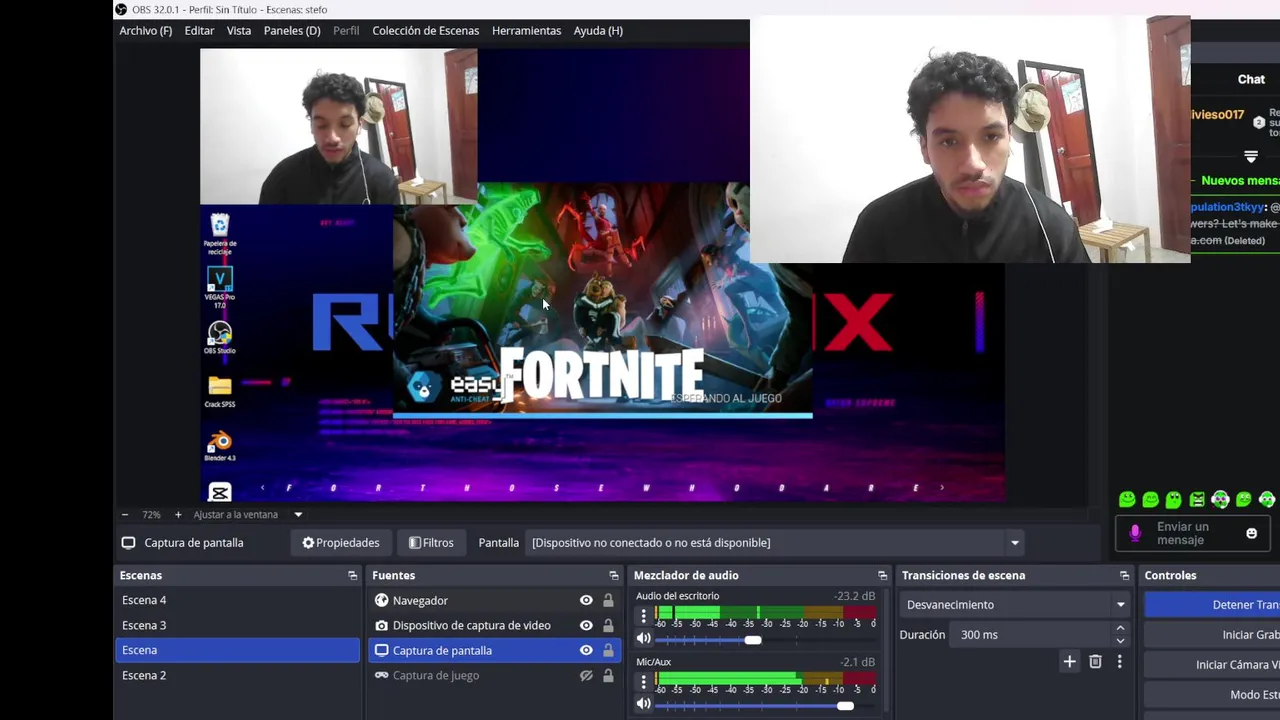Viewport: 1280px width, 720px height.
Task: Select the highlighted Escena scene
Action: click(237, 650)
